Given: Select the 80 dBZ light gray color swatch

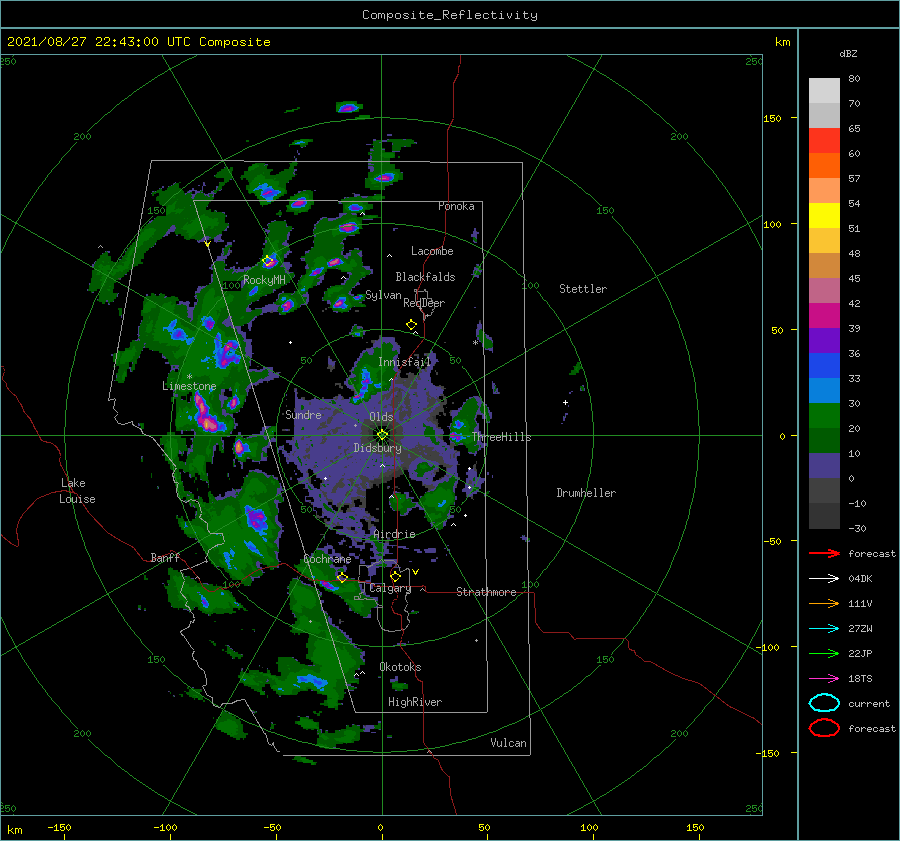Looking at the screenshot, I should click(824, 91).
